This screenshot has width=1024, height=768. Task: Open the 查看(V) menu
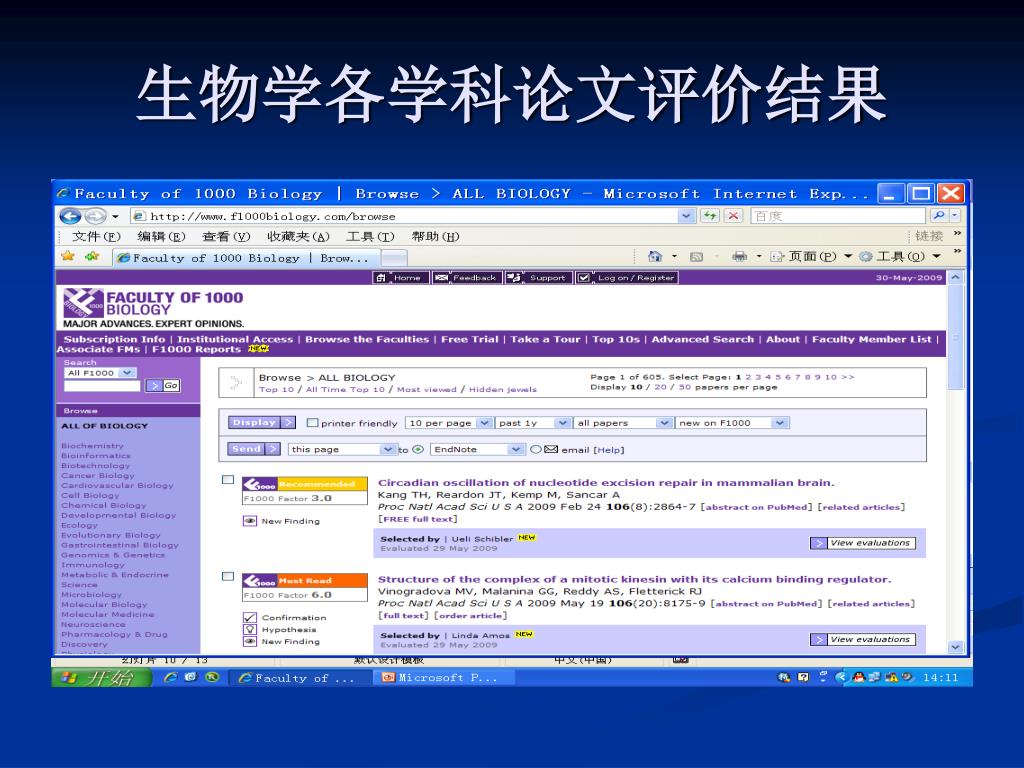coord(227,236)
